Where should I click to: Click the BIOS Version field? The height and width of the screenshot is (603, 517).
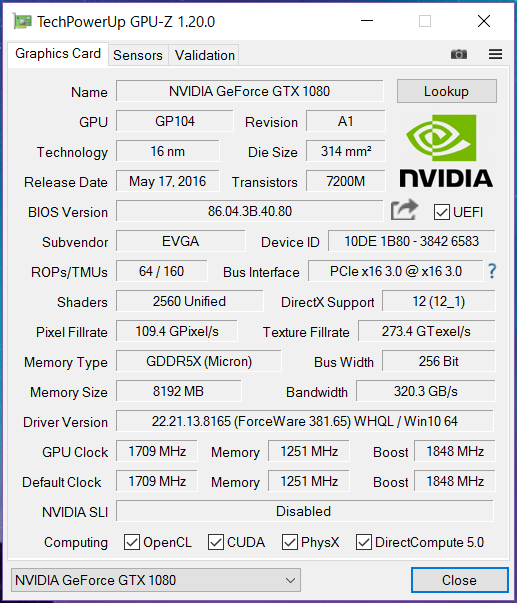[x=250, y=211]
